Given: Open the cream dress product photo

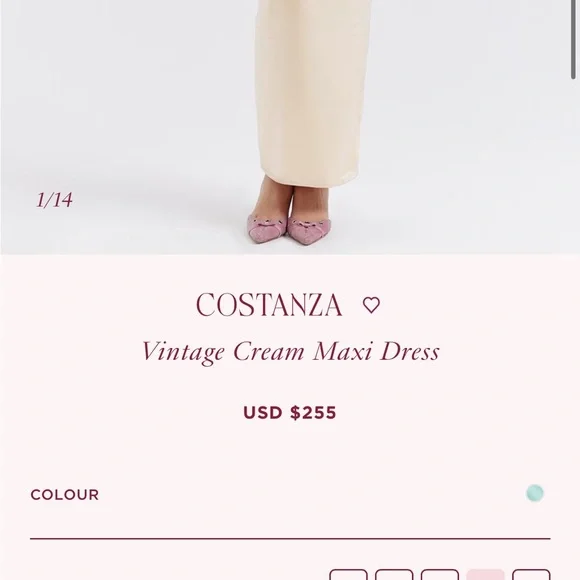Looking at the screenshot, I should click(290, 127).
